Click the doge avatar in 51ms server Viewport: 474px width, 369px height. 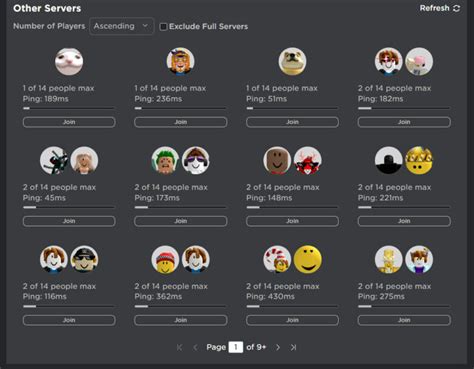tap(292, 61)
